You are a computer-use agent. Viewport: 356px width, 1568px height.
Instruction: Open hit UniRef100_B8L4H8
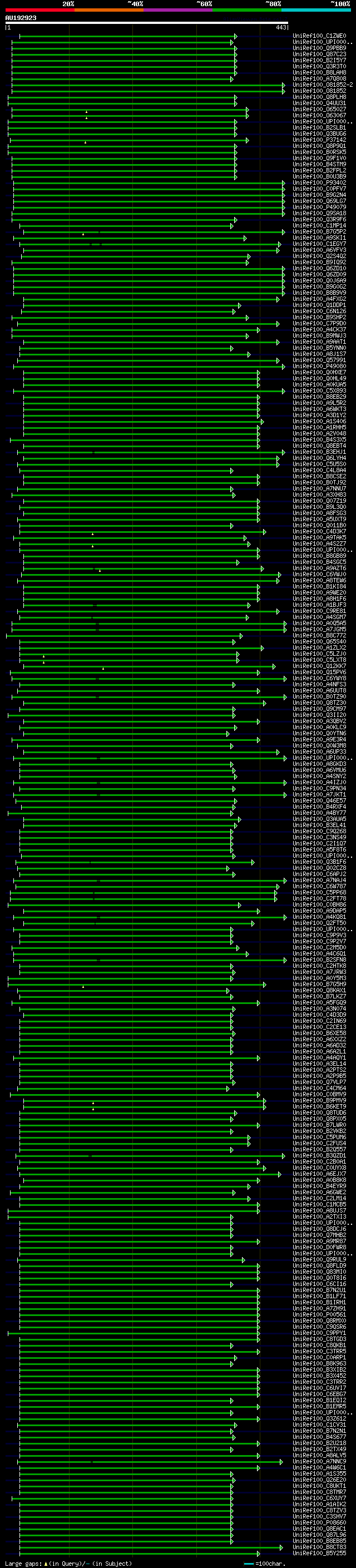[x=319, y=72]
